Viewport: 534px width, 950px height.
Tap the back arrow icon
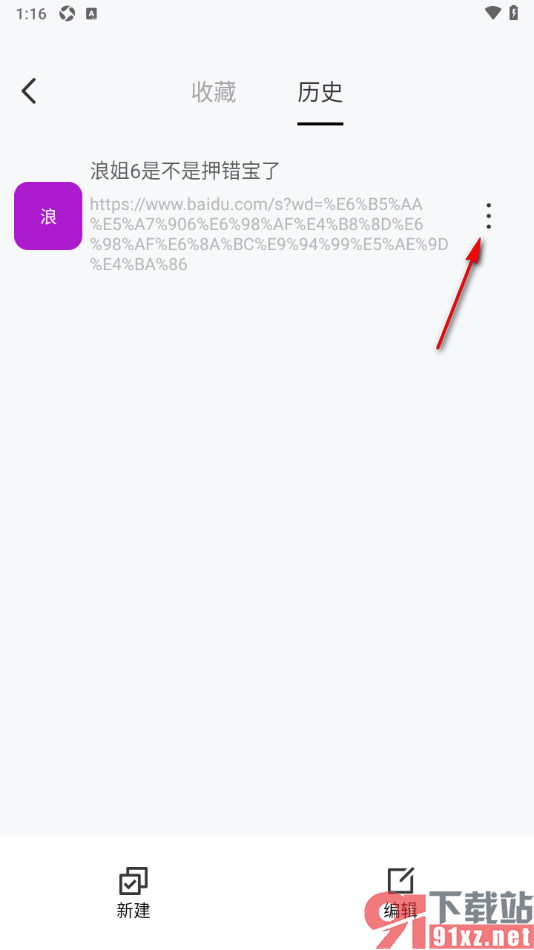point(29,91)
